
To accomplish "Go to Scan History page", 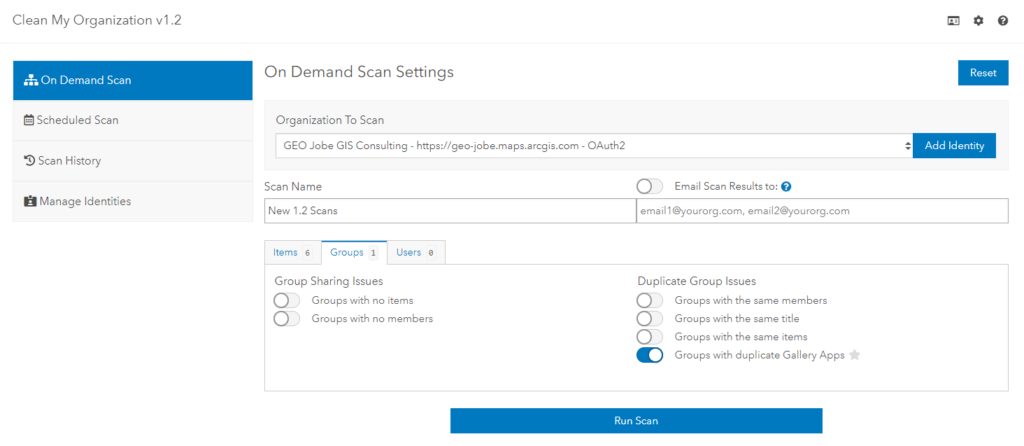I will pyautogui.click(x=132, y=161).
